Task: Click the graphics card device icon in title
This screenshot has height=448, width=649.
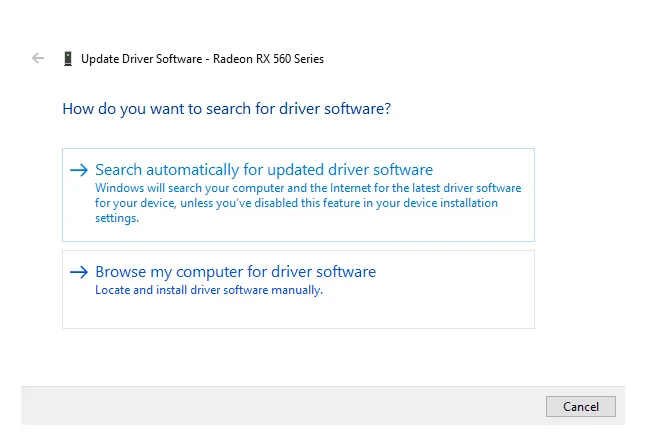Action: (x=68, y=58)
